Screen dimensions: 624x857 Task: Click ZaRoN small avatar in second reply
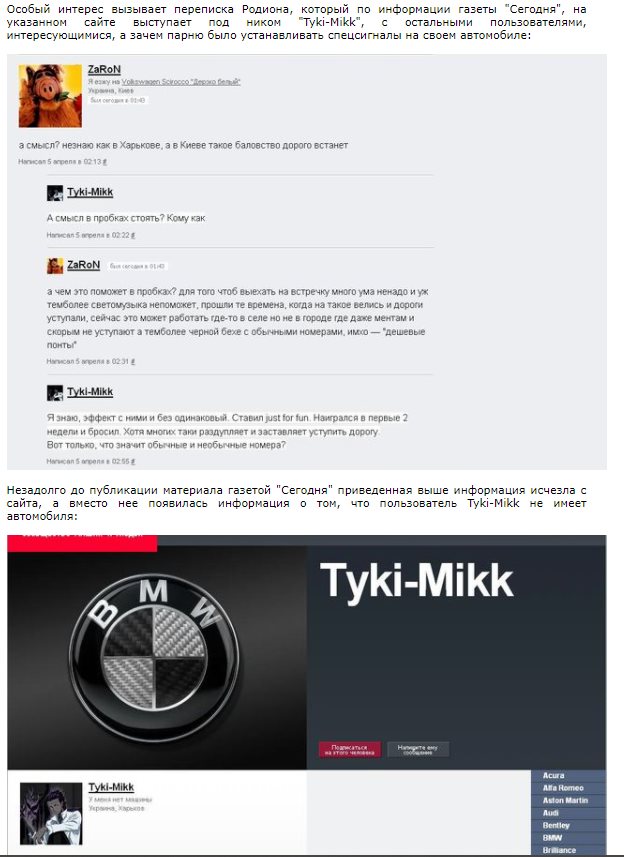[55, 266]
